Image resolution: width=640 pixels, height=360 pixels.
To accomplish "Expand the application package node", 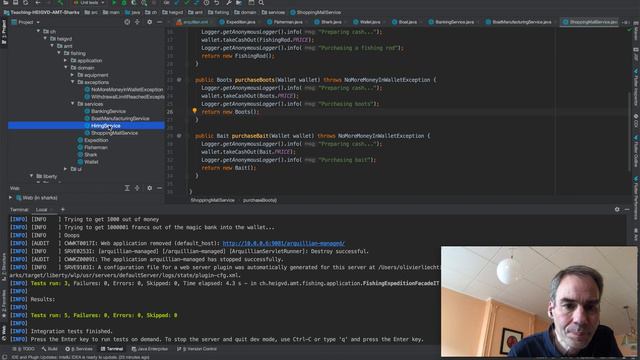I will [66, 60].
